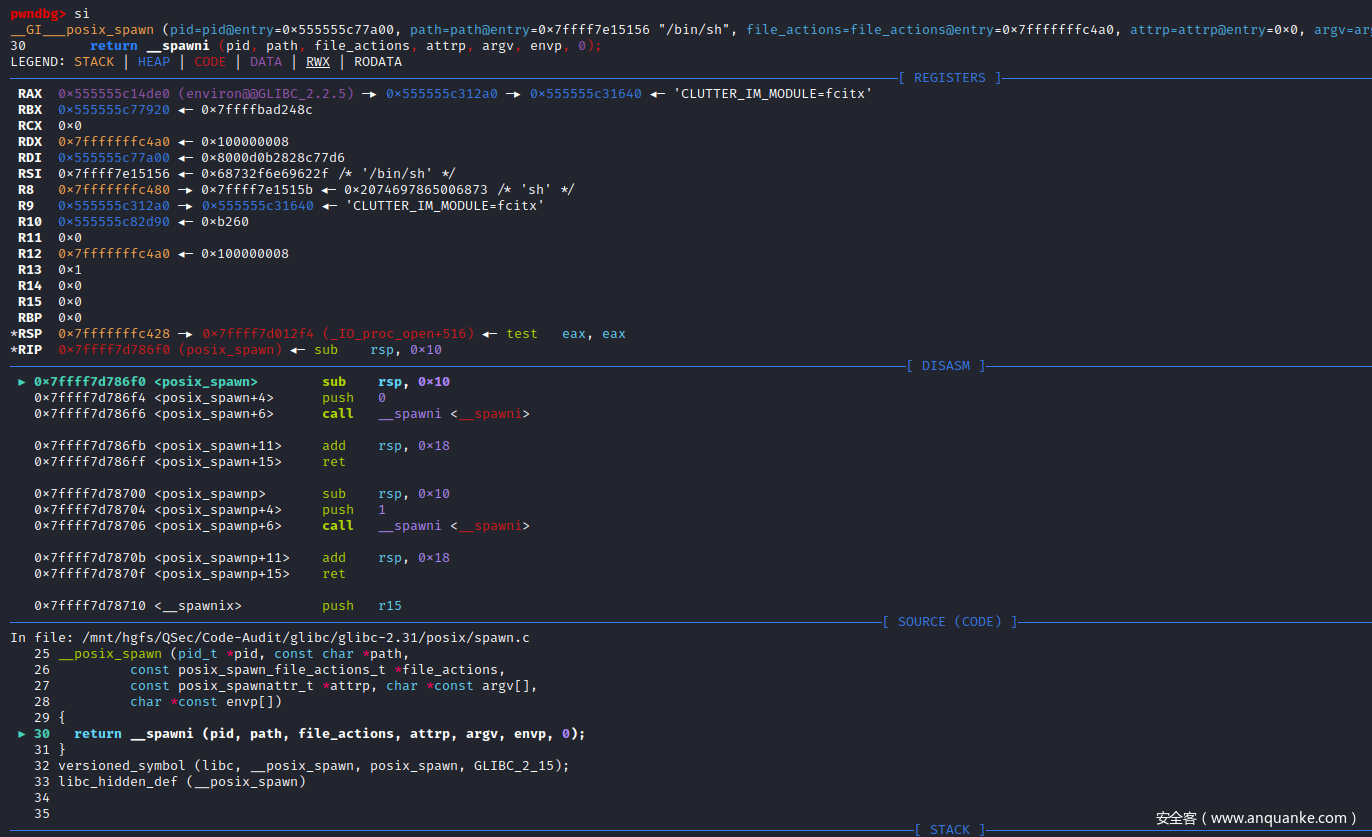
Task: Select the RDI register value 0x555555c77a00
Action: coord(113,158)
